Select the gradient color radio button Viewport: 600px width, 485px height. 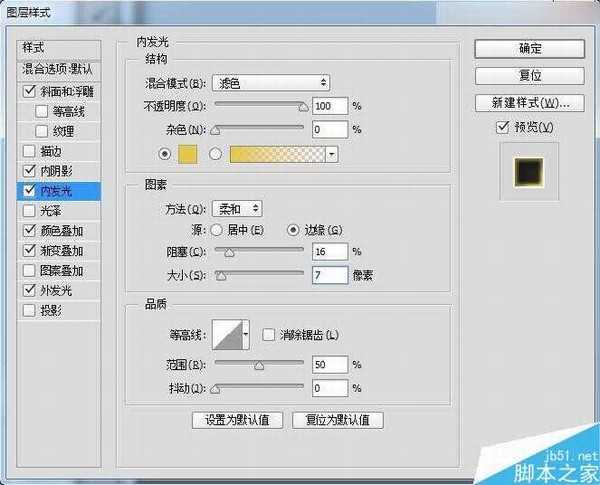point(215,154)
